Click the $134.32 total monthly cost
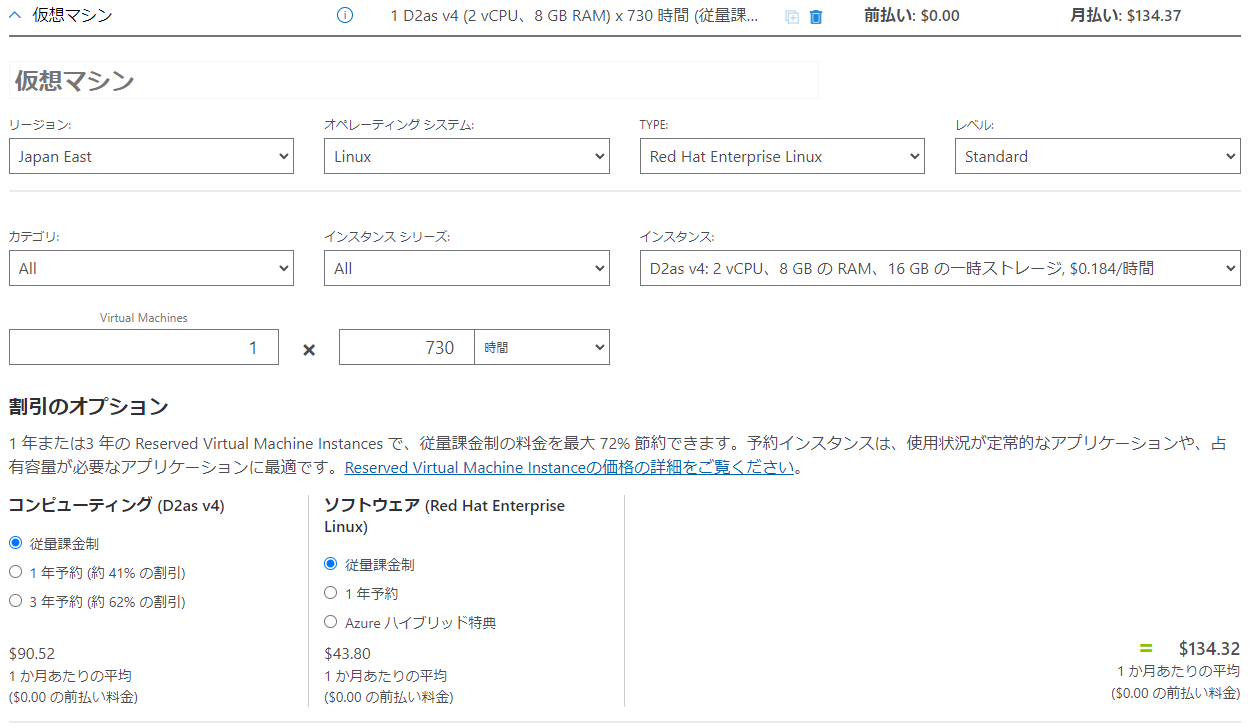Screen dimensions: 1250x728 (x=1209, y=648)
